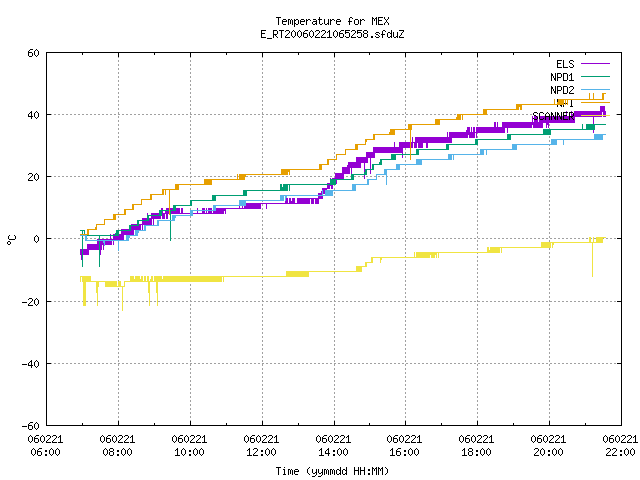The height and width of the screenshot is (480, 640).
Task: Pick the green NPD1 legend line sample
Action: point(595,76)
